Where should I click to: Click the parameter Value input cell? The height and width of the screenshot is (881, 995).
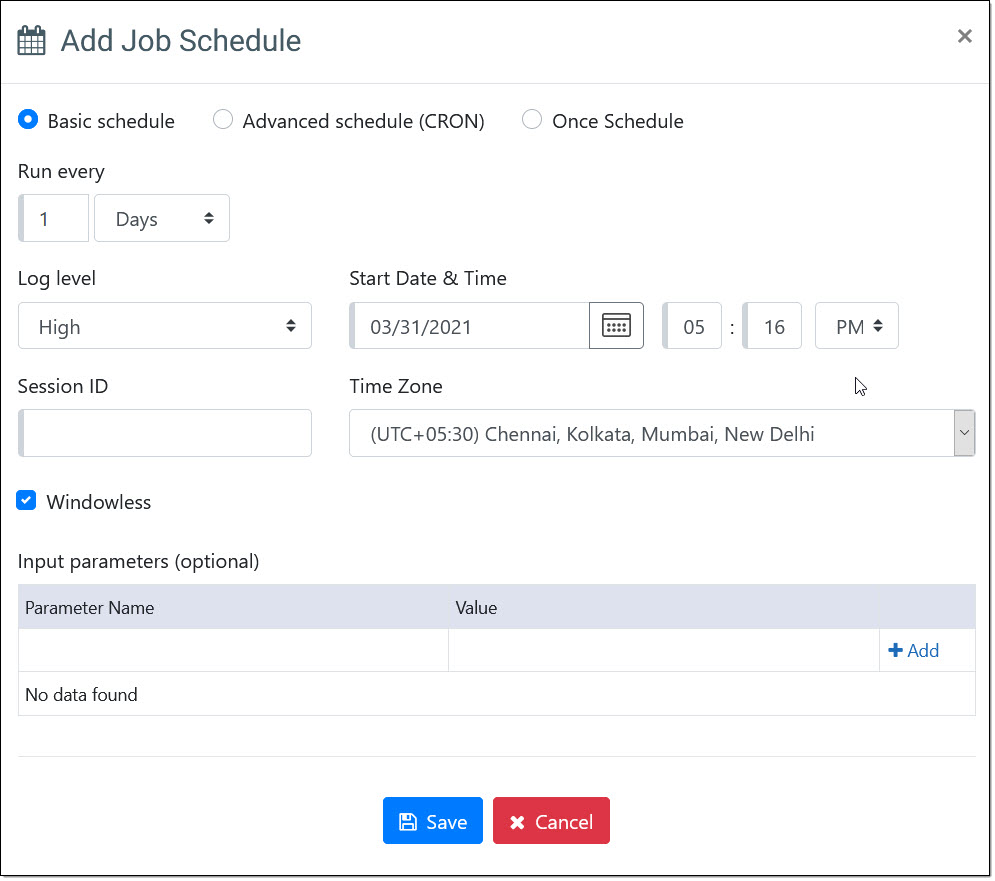pyautogui.click(x=664, y=651)
